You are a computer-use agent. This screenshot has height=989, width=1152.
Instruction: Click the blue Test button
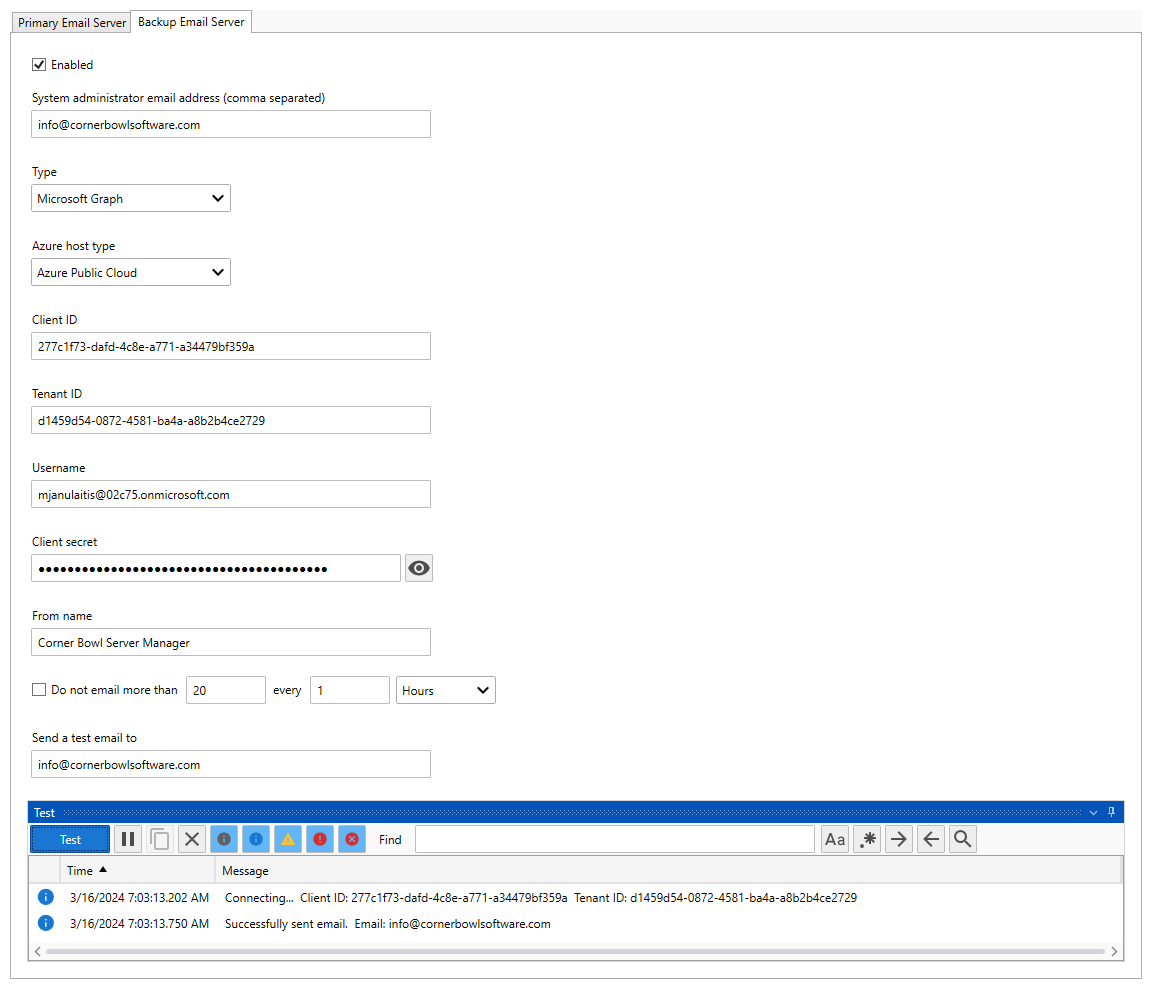70,839
